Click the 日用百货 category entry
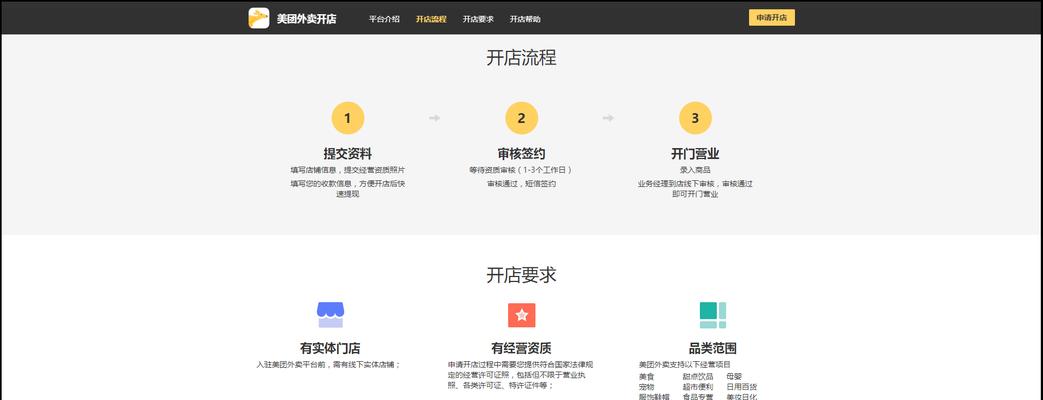Image resolution: width=1043 pixels, height=400 pixels. point(741,387)
